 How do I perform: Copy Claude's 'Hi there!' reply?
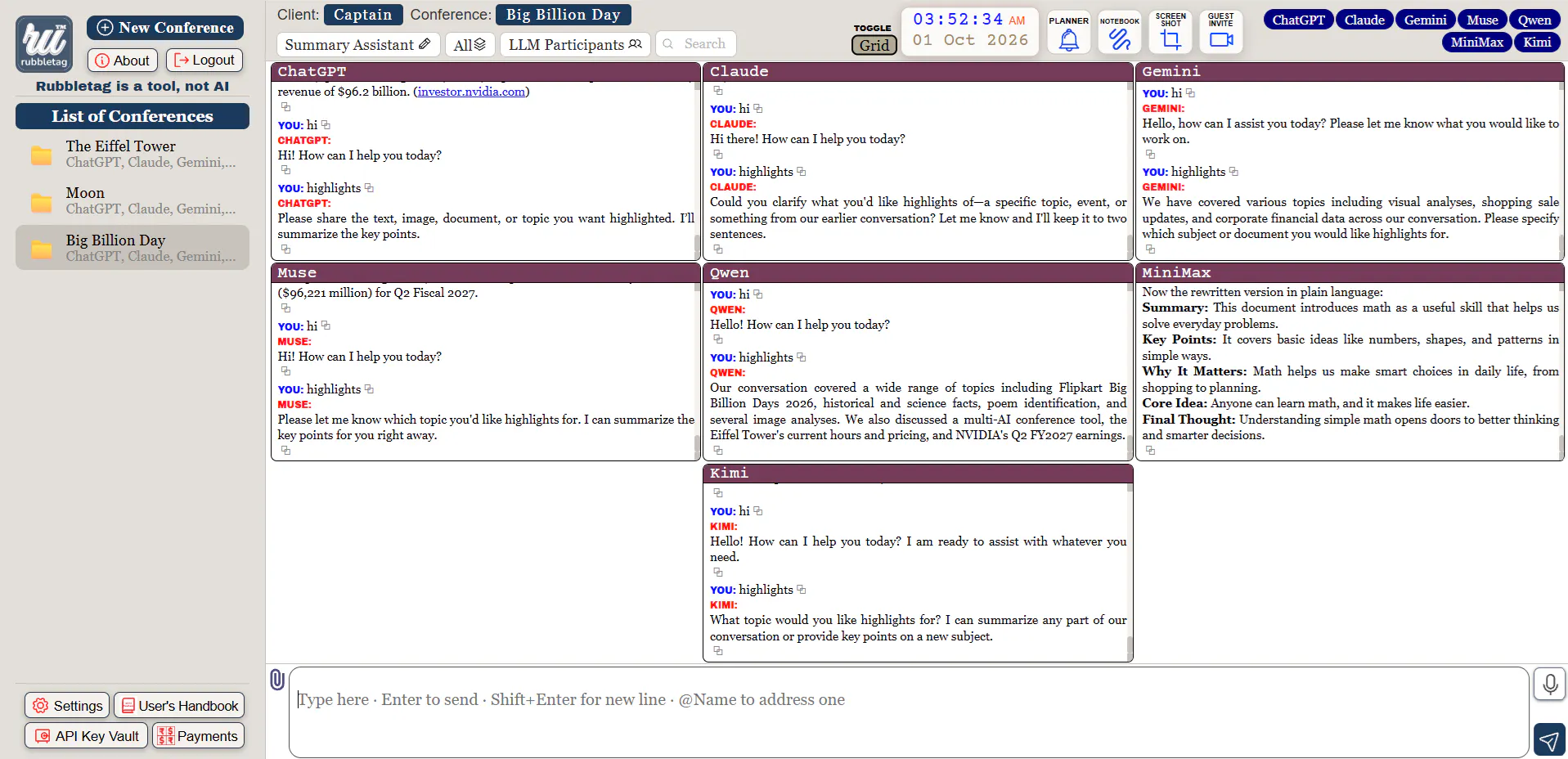(718, 154)
